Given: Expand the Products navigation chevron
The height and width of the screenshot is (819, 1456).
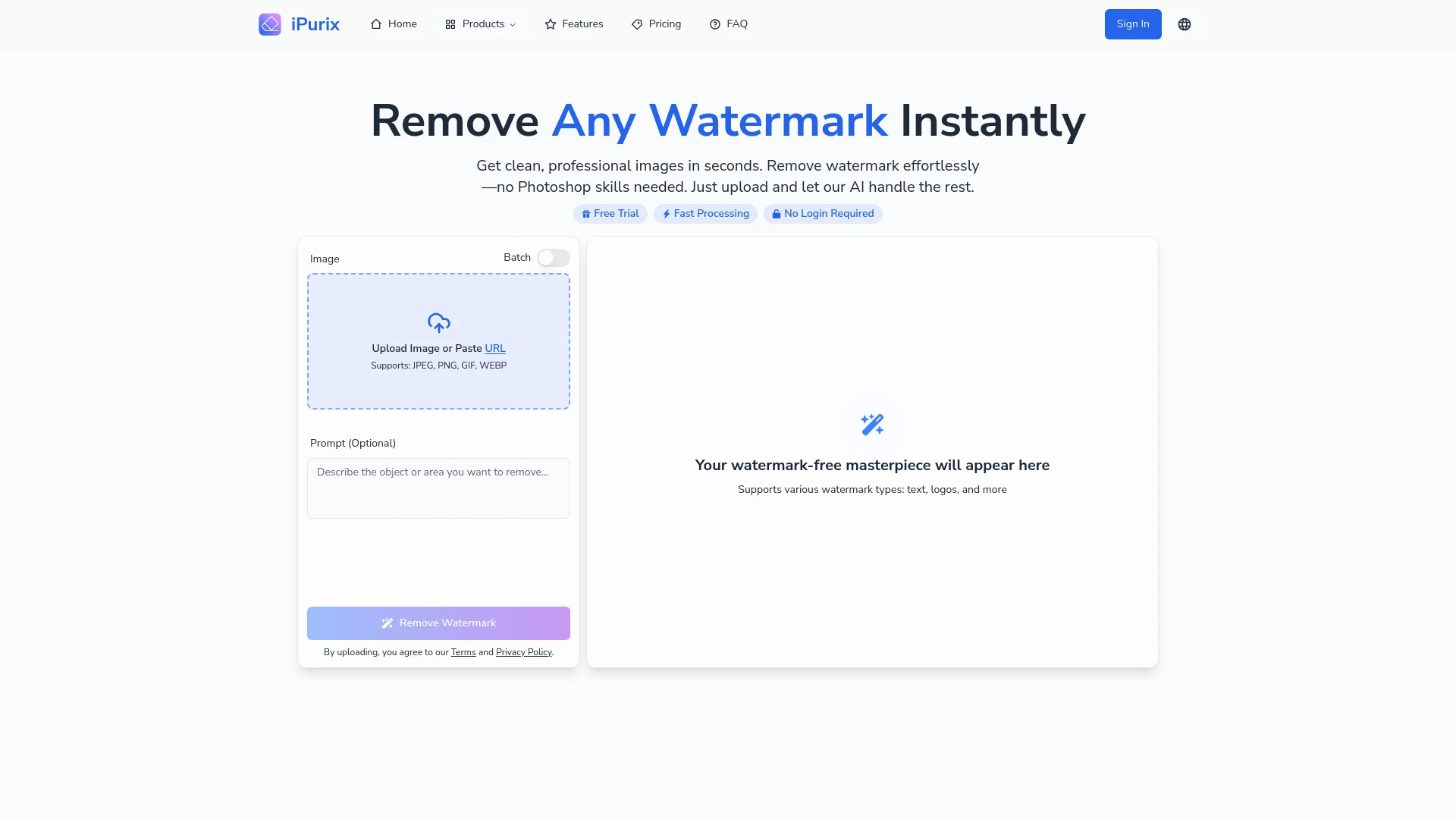Looking at the screenshot, I should coord(513,24).
